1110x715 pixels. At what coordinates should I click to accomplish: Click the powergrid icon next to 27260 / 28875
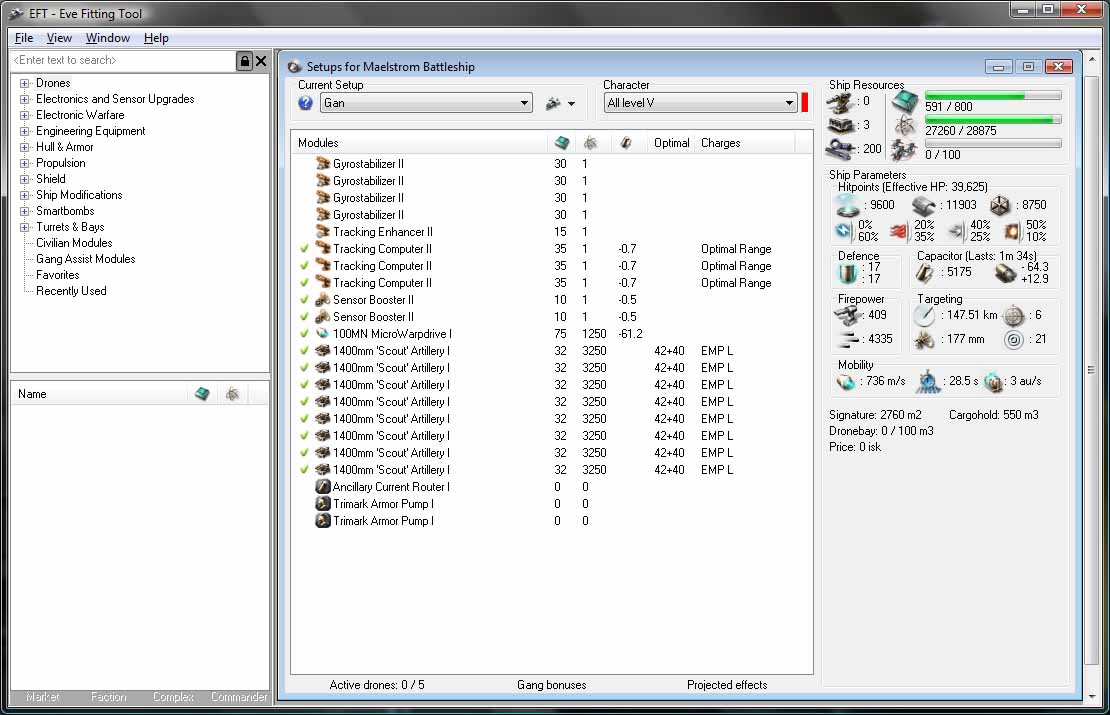point(904,126)
